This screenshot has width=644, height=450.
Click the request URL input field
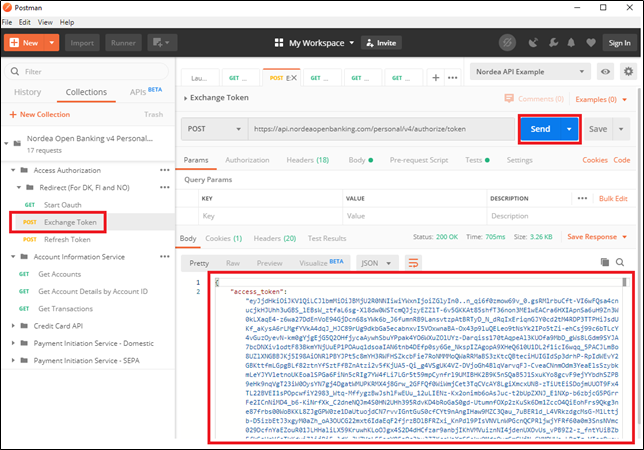tap(381, 129)
